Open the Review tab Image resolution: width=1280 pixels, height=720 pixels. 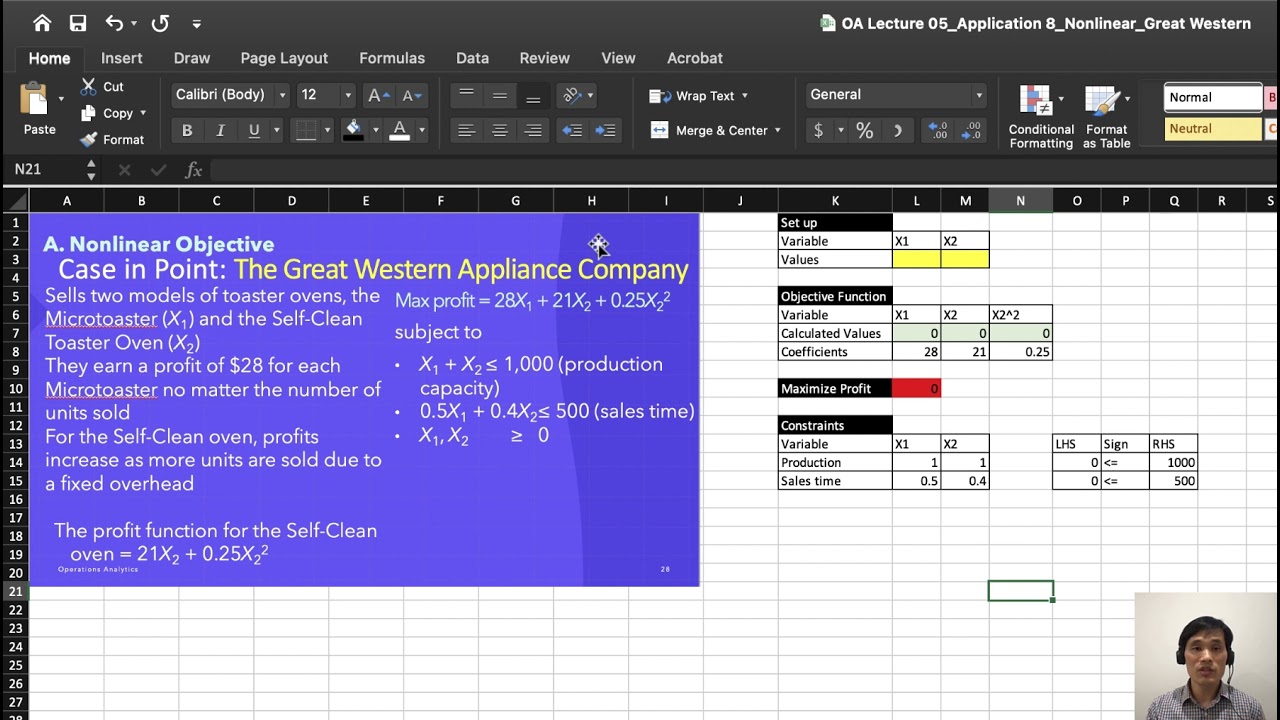[544, 58]
